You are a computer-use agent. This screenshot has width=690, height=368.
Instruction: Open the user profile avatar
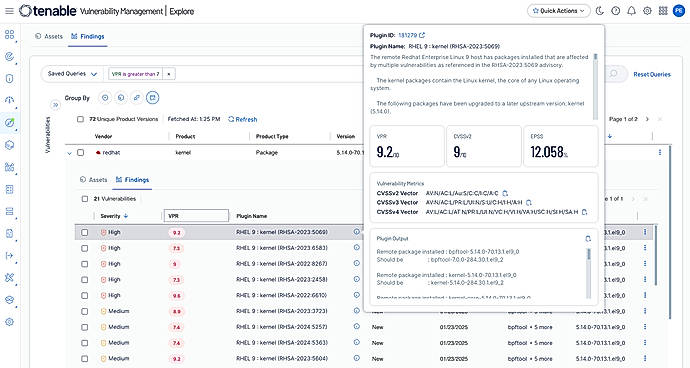pyautogui.click(x=679, y=11)
